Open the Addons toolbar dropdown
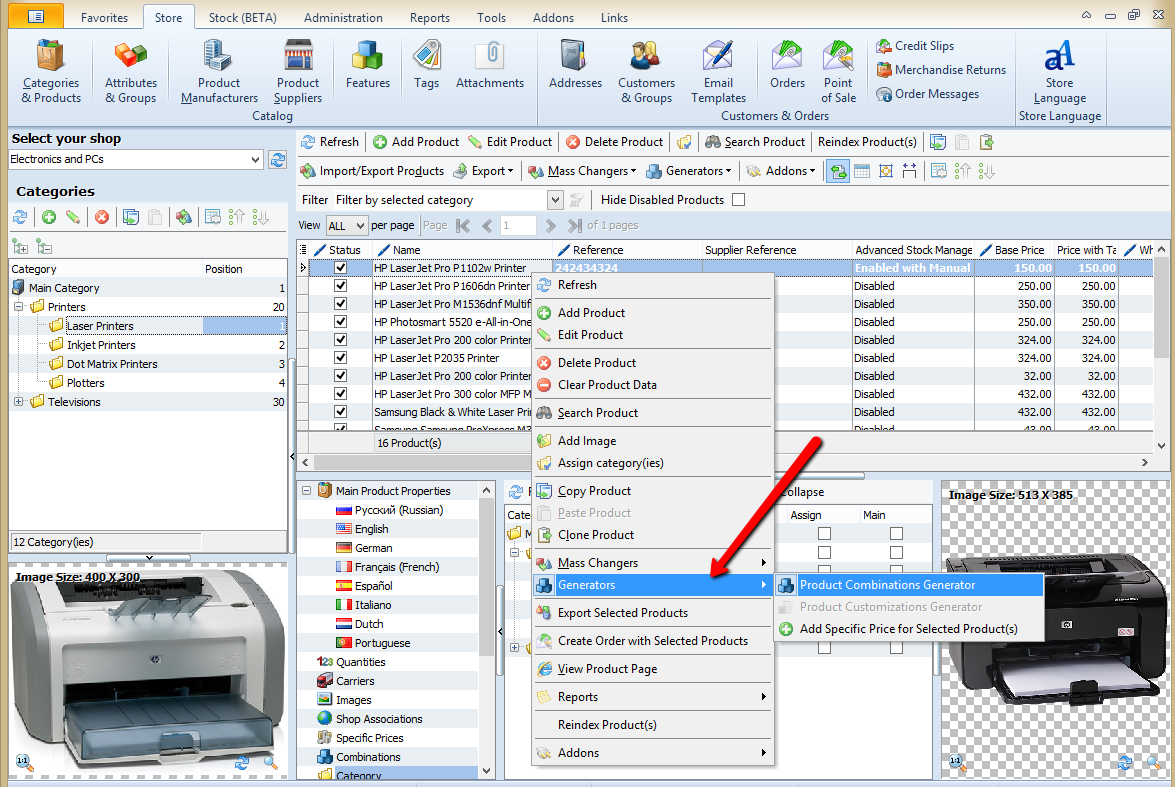 pyautogui.click(x=781, y=171)
